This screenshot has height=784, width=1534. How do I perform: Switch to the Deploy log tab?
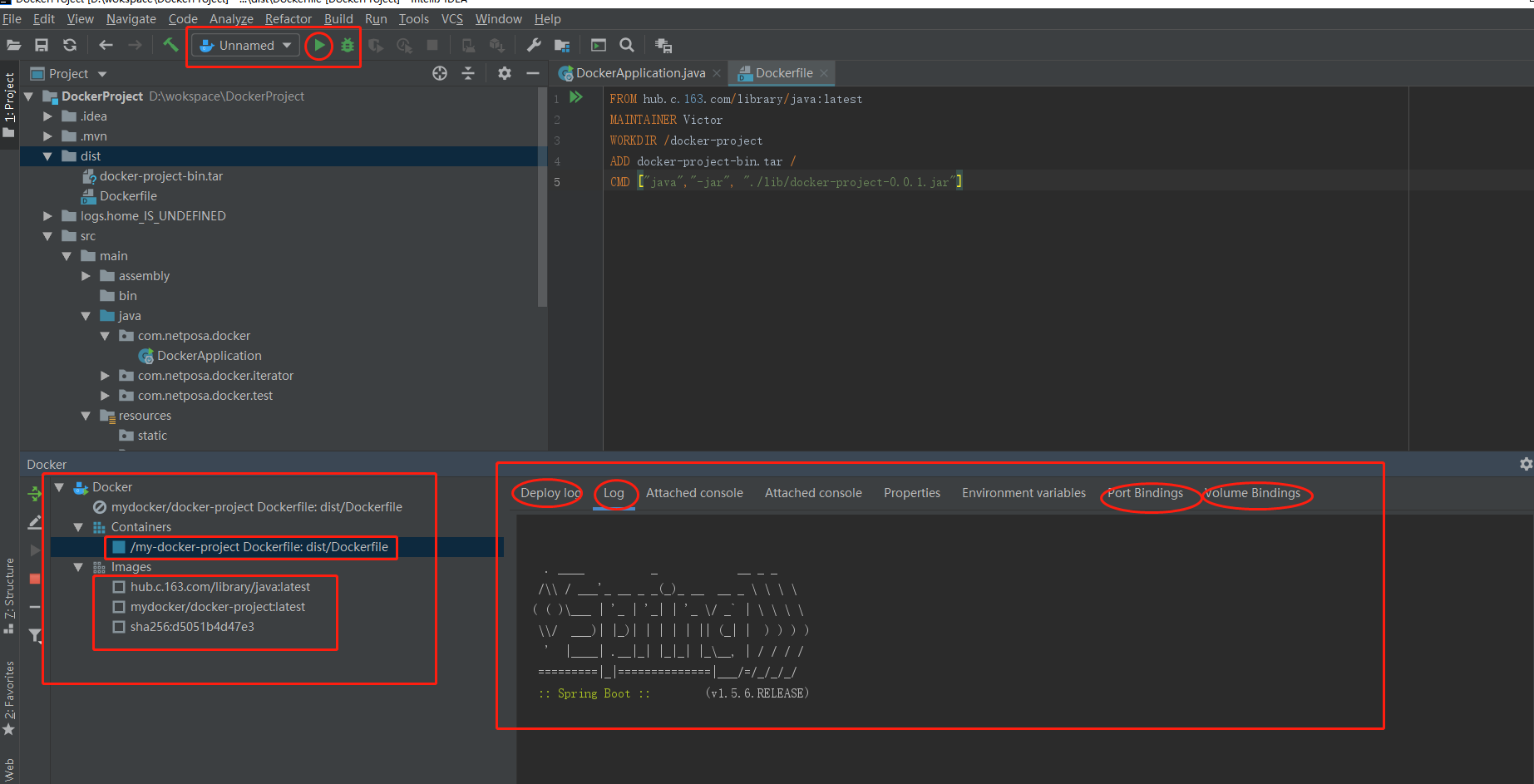(x=550, y=493)
